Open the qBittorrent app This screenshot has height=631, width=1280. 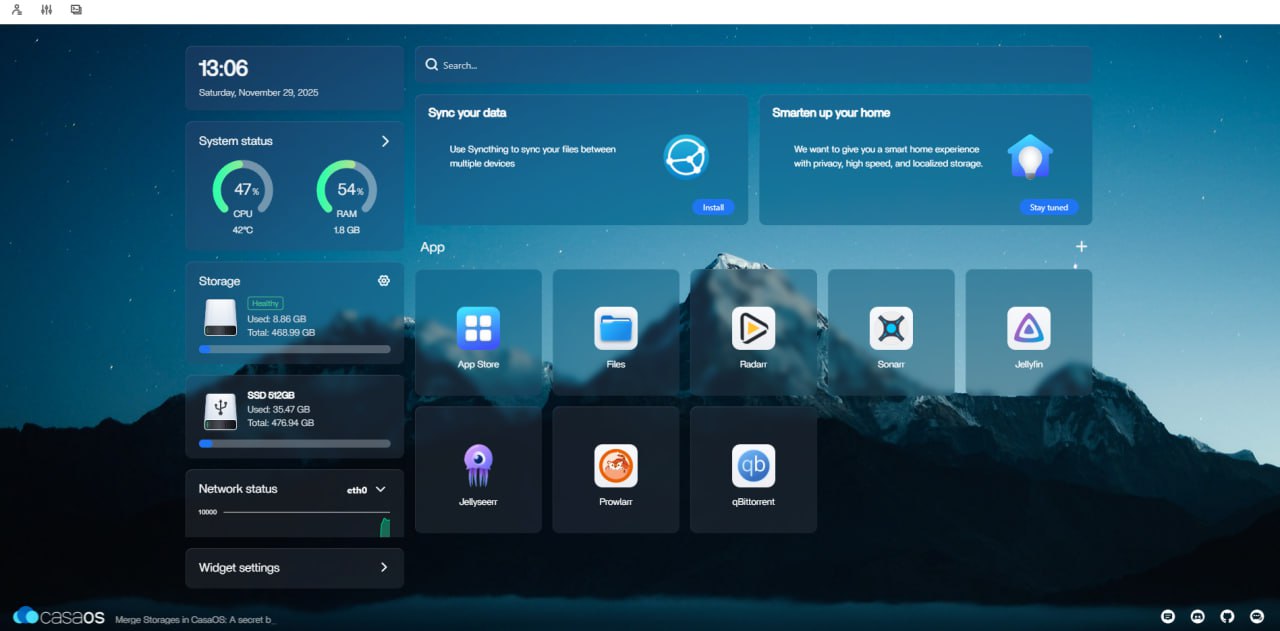[x=753, y=467]
